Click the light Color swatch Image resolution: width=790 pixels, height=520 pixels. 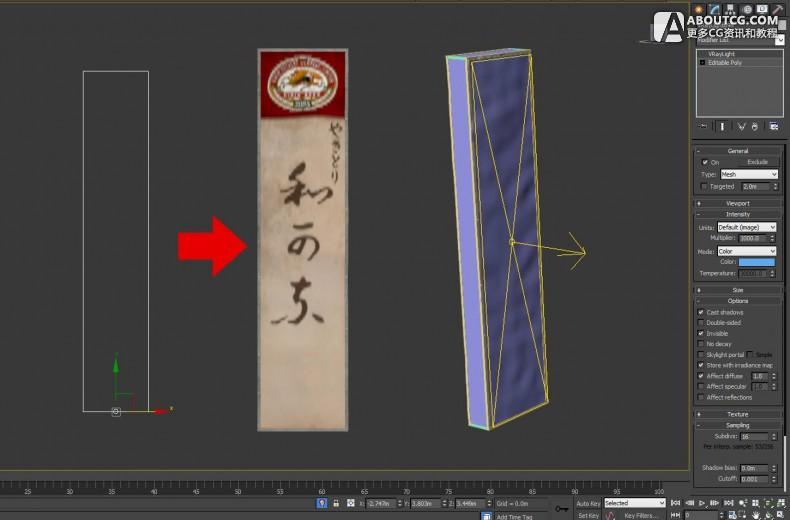[x=756, y=262]
